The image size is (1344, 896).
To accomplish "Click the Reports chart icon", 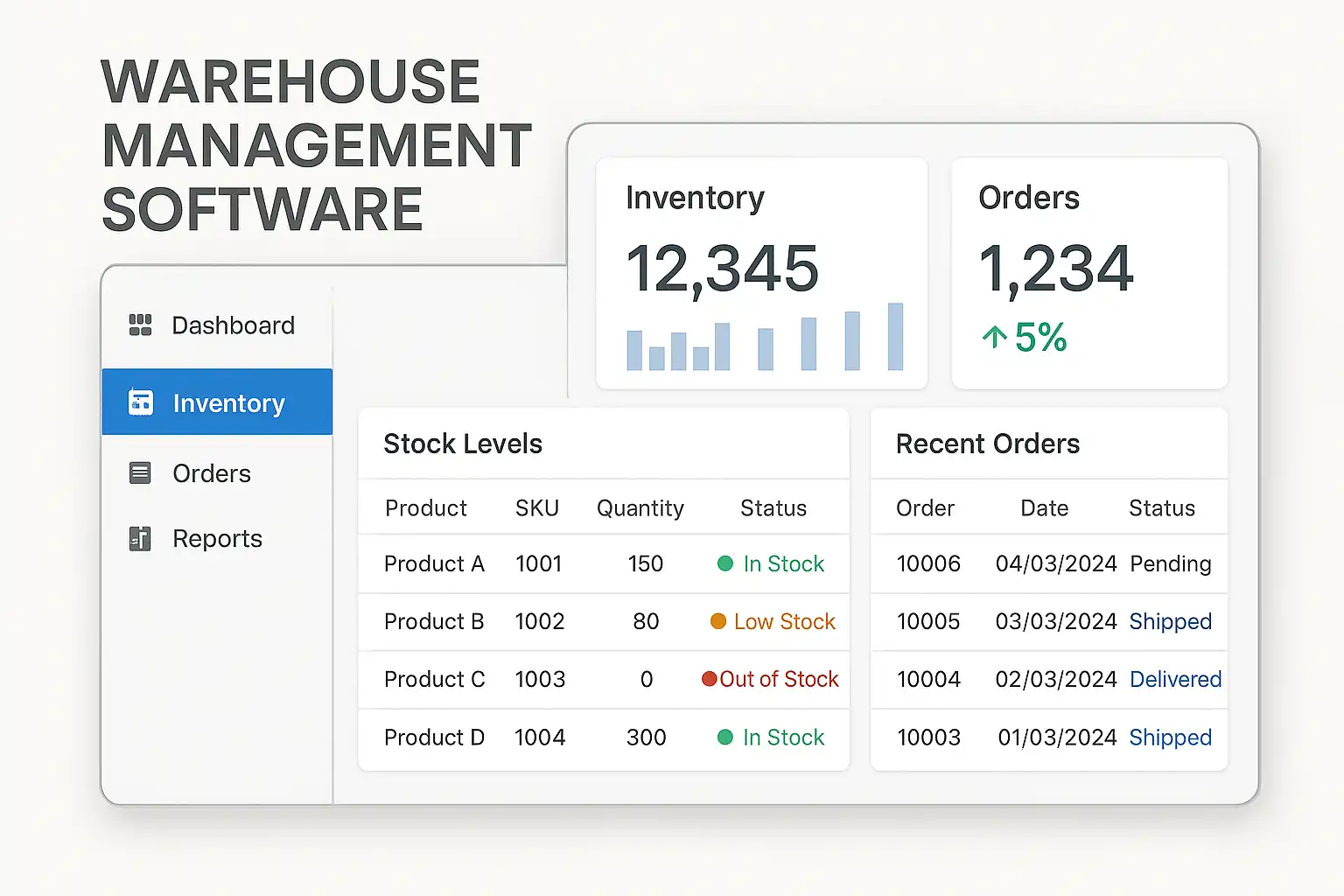I will [x=140, y=538].
